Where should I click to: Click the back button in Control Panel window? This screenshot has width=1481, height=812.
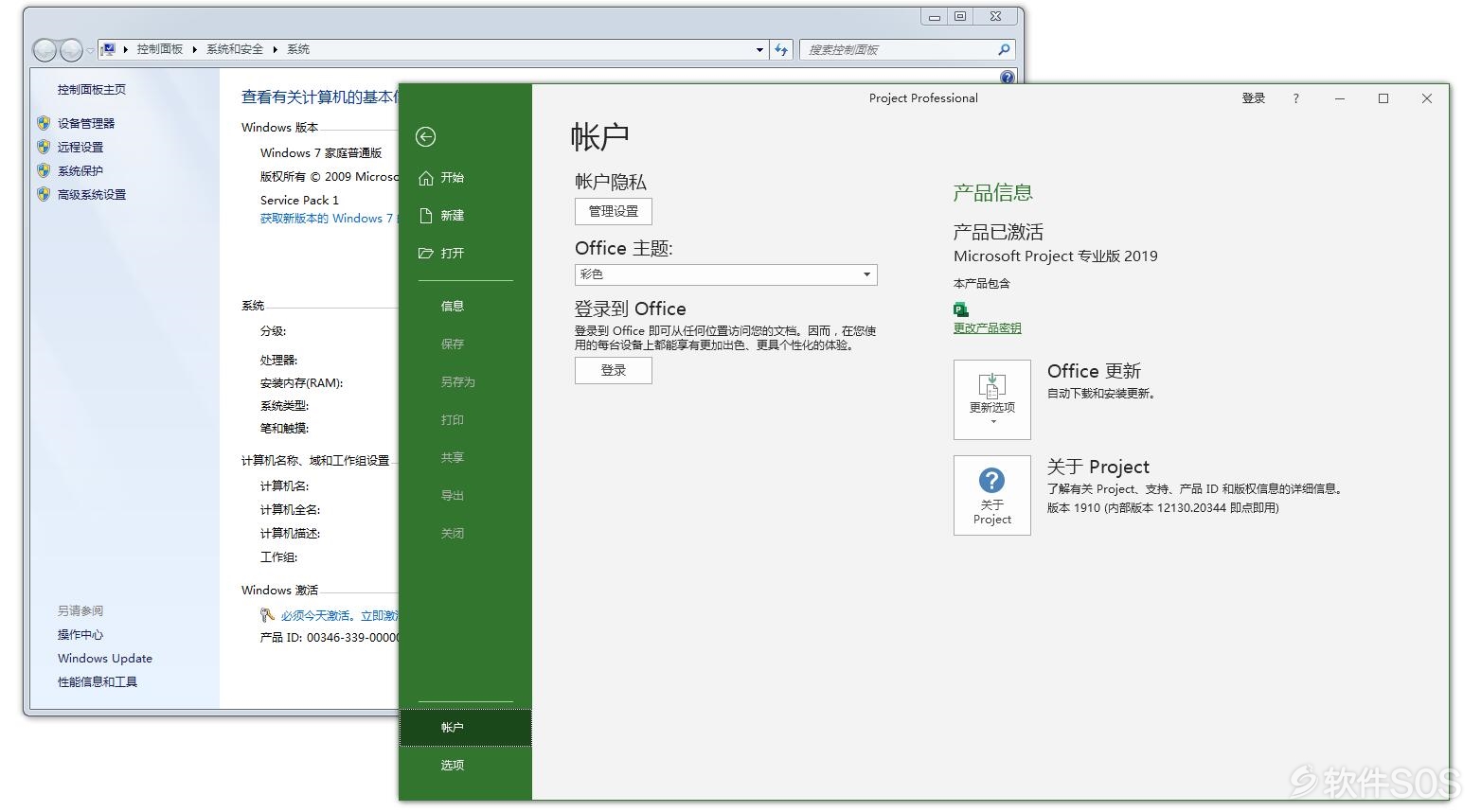(x=45, y=50)
